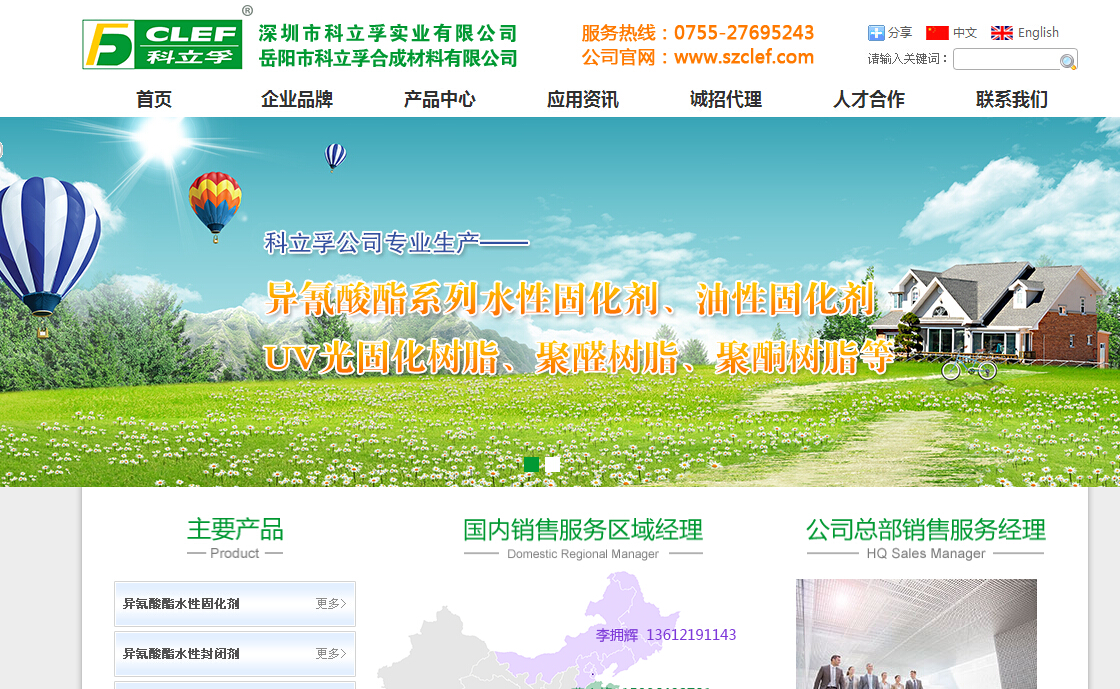
Task: Switch language to English
Action: click(x=1038, y=33)
